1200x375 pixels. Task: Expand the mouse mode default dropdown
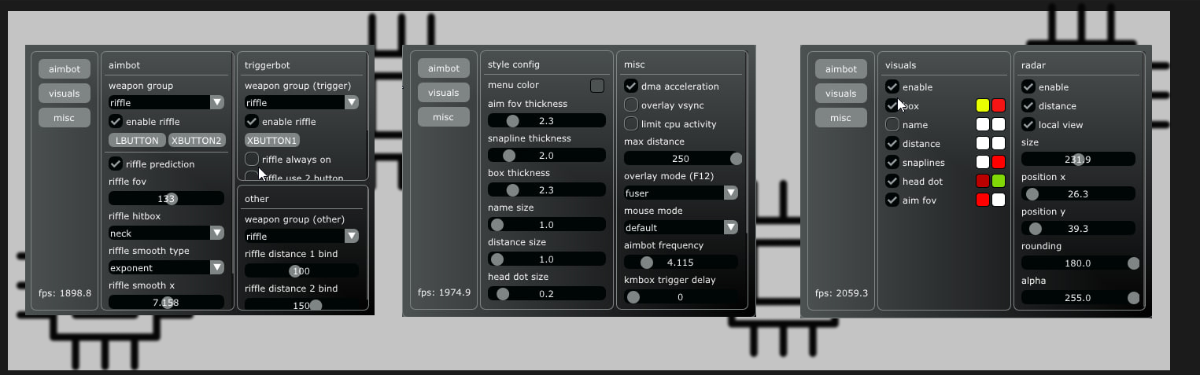(681, 227)
